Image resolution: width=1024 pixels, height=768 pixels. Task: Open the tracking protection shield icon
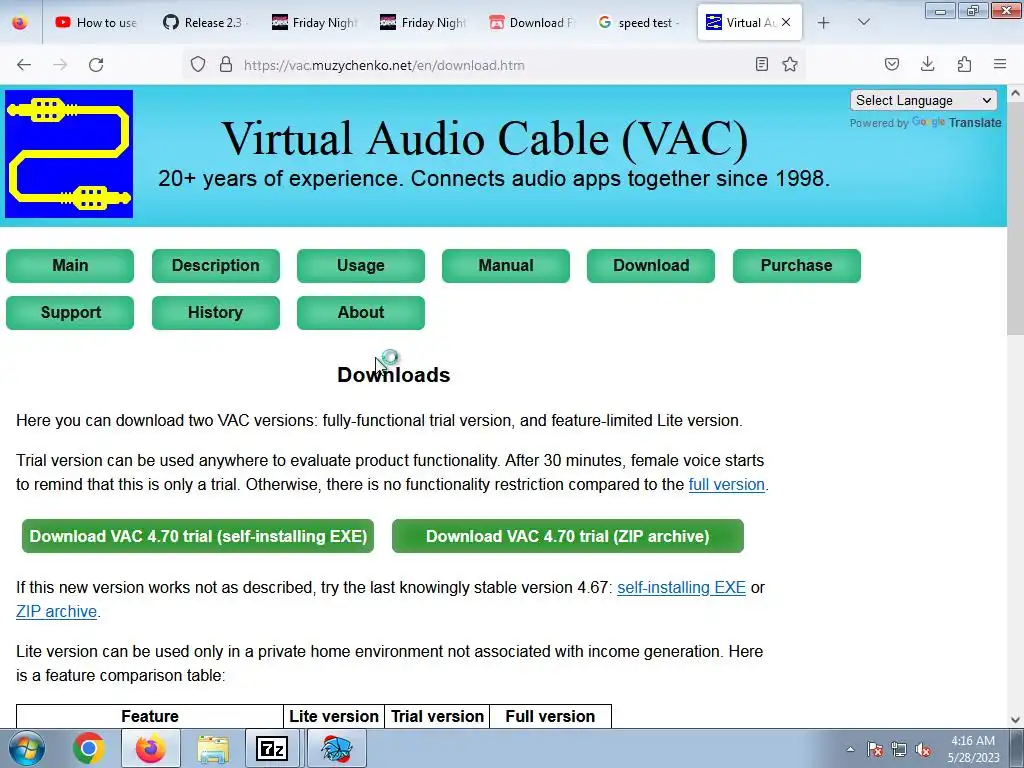(x=198, y=64)
